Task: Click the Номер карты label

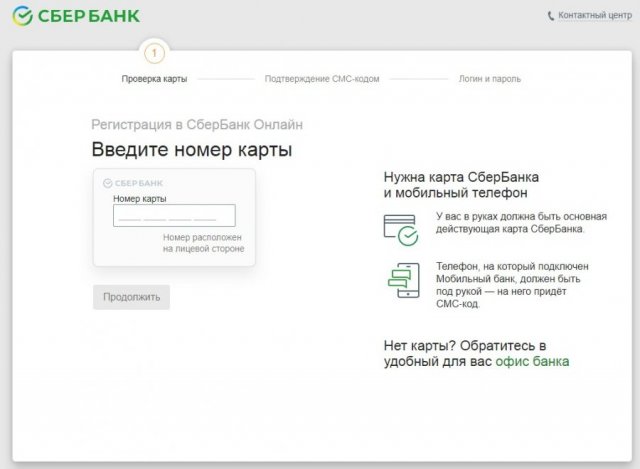Action: coord(140,199)
